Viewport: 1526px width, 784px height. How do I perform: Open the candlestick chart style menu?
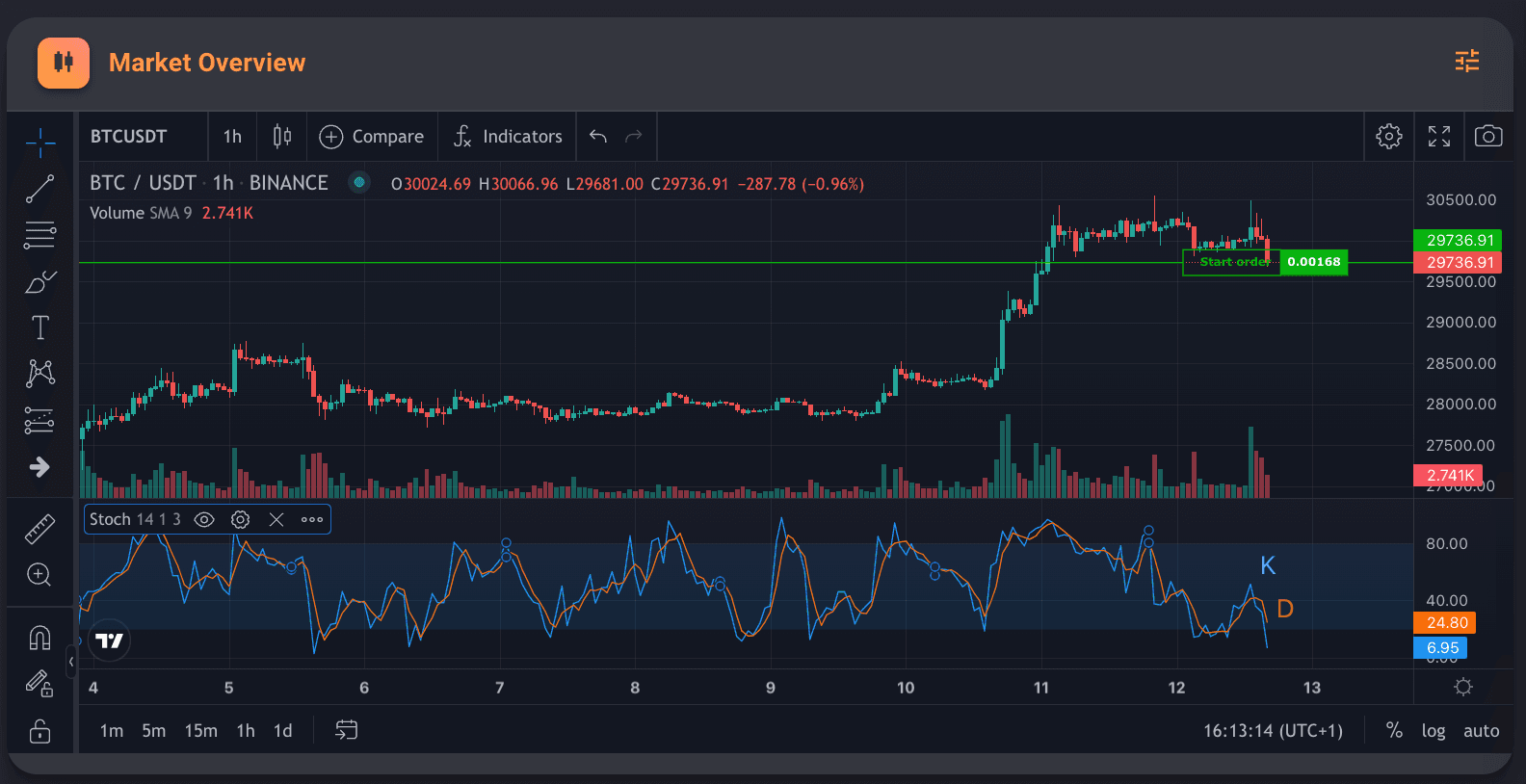[282, 137]
